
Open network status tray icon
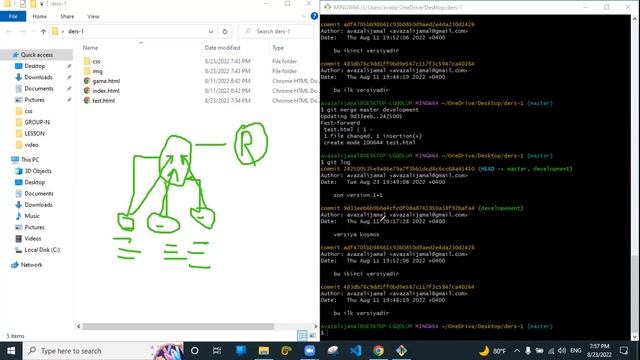pyautogui.click(x=551, y=351)
